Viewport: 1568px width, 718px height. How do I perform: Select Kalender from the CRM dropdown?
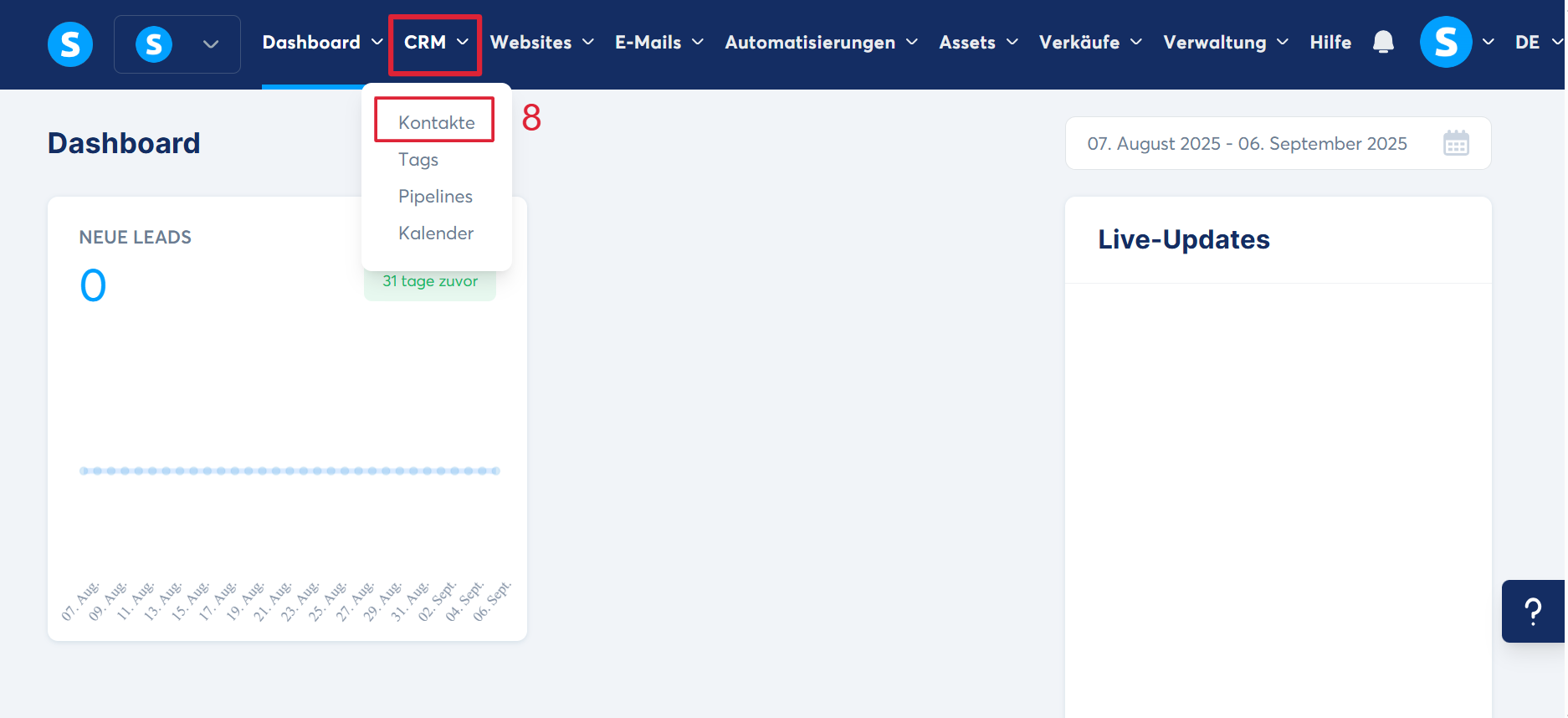(x=436, y=233)
